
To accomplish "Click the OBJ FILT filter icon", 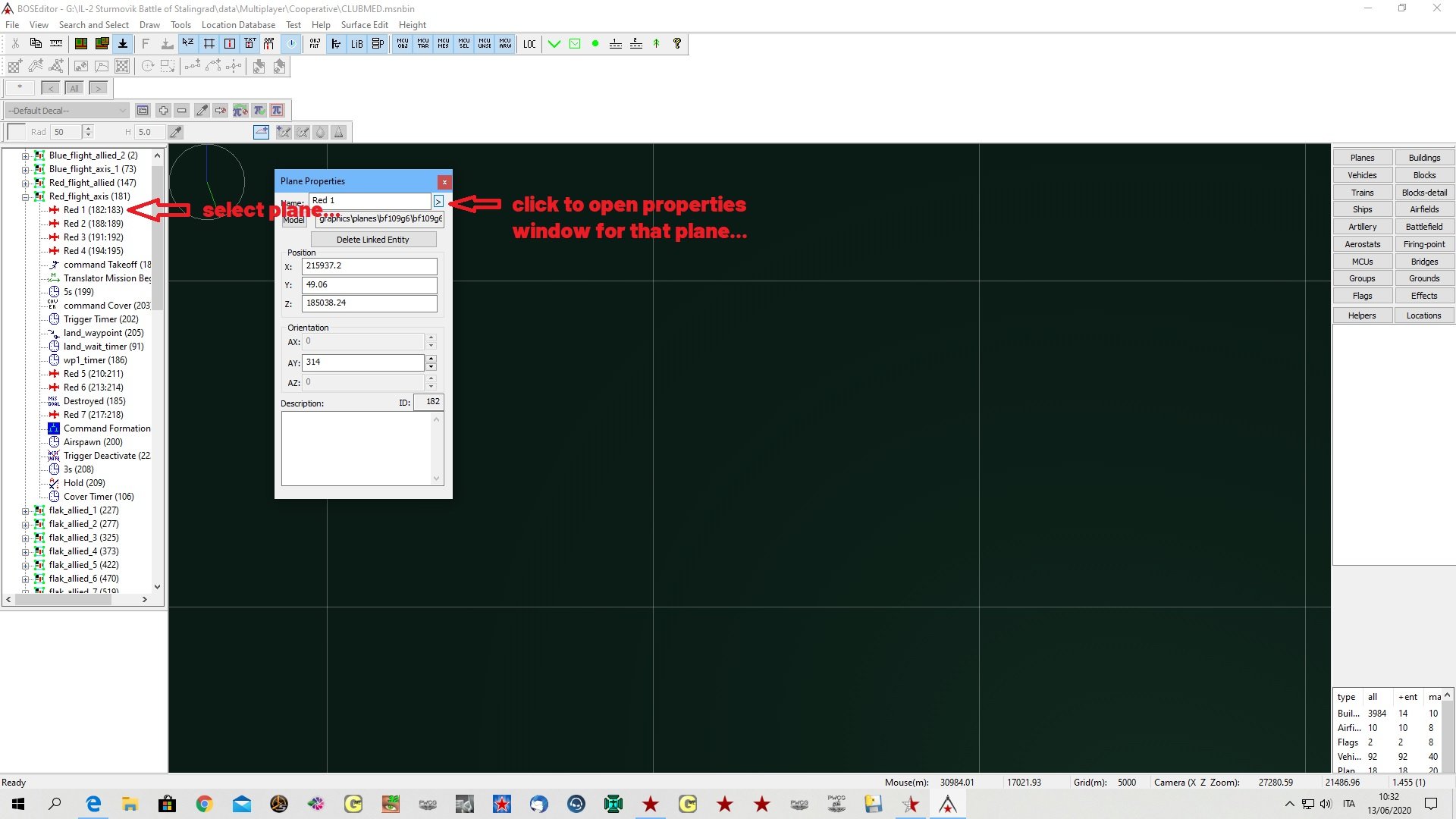I will [315, 44].
